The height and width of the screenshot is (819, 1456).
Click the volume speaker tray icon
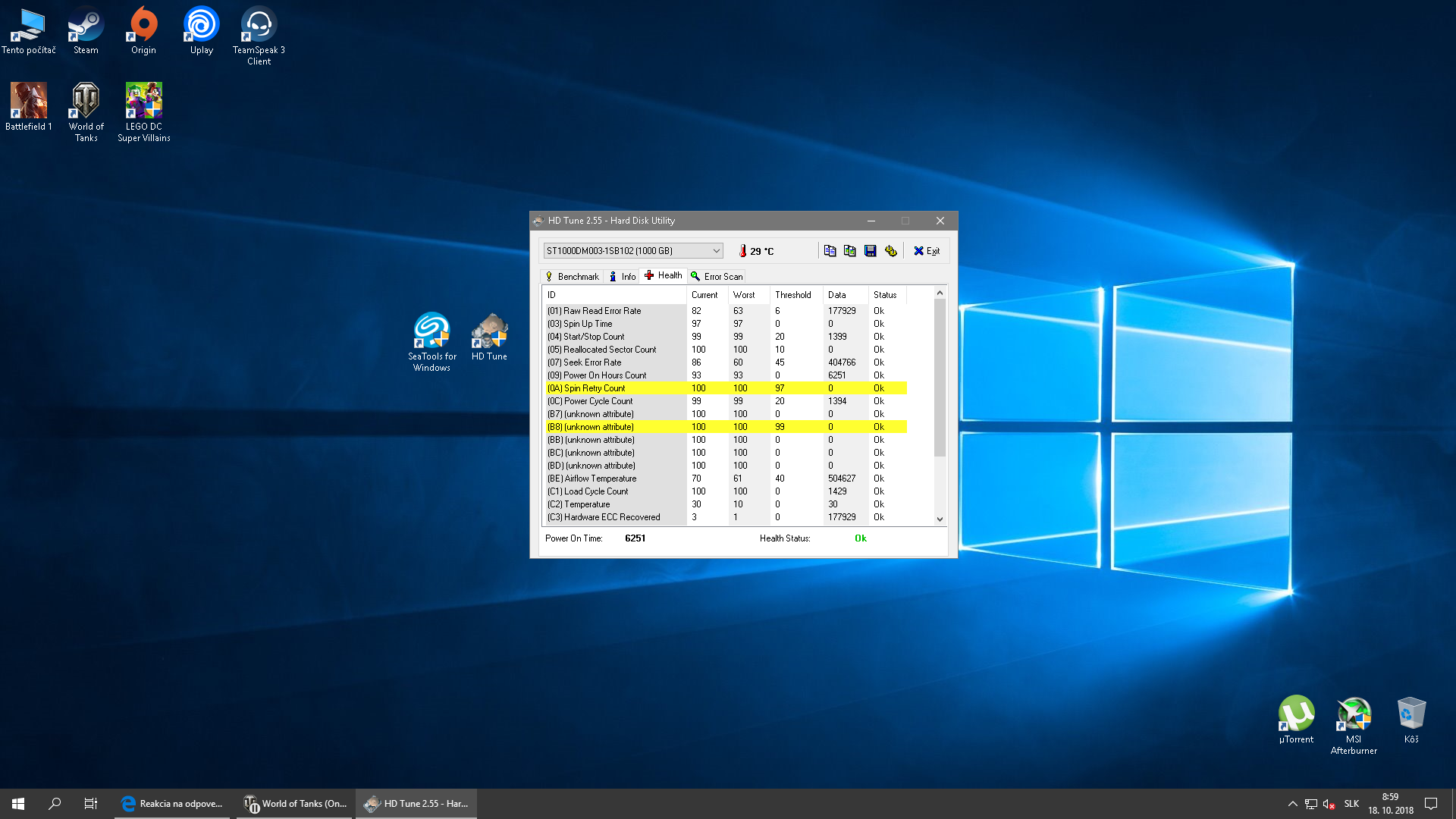point(1329,804)
